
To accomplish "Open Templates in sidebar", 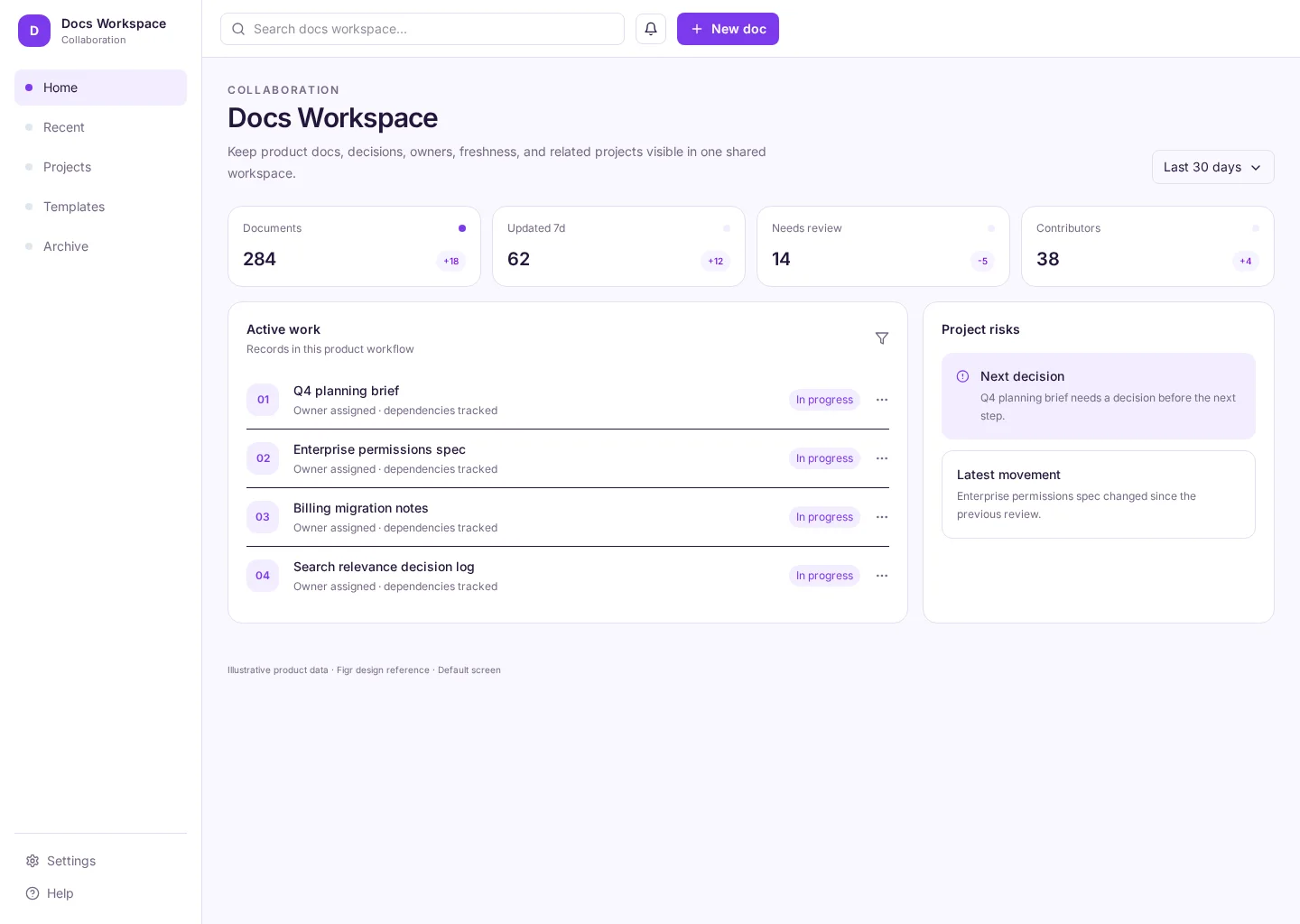I will 100,207.
